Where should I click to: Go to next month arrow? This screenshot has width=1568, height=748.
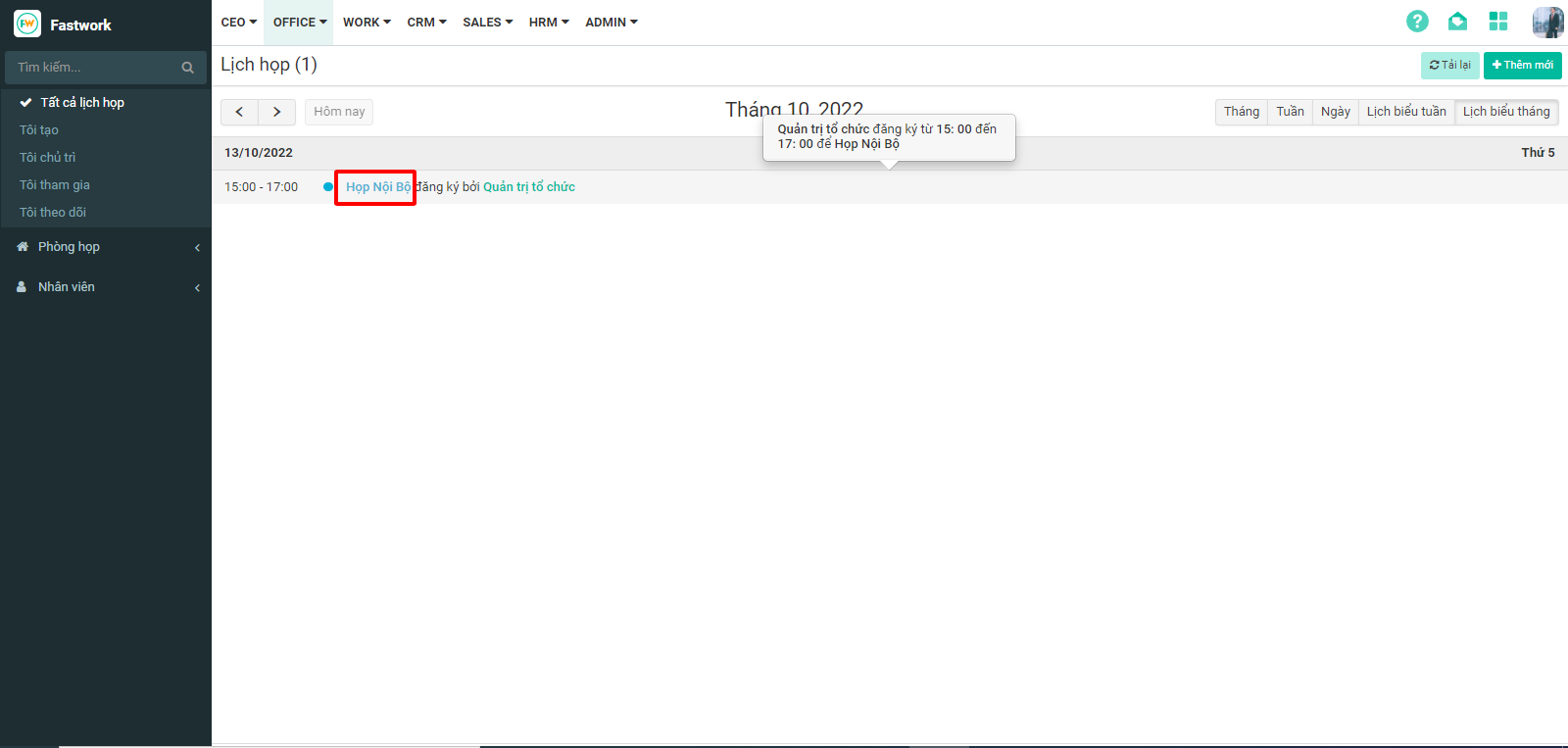point(277,112)
